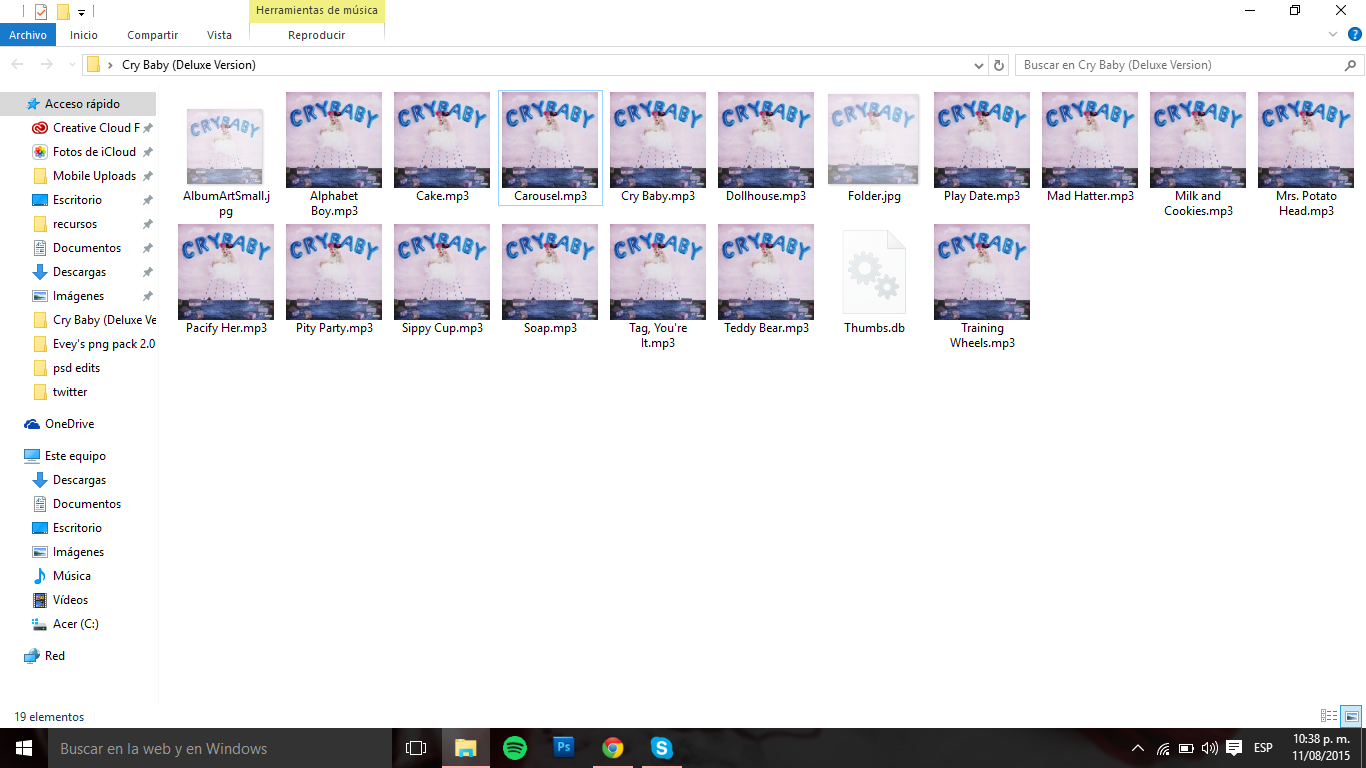Viewport: 1366px width, 768px height.
Task: Unpin icon next to Escritorio quick access
Action: tap(148, 200)
